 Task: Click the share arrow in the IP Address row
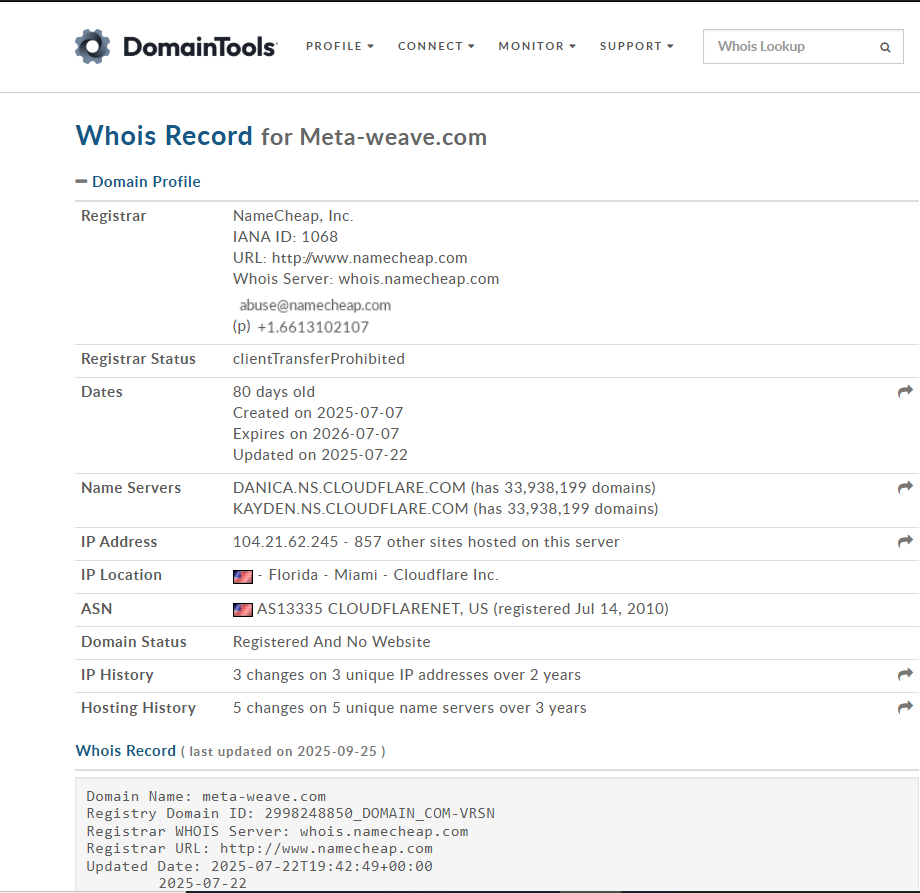905,542
